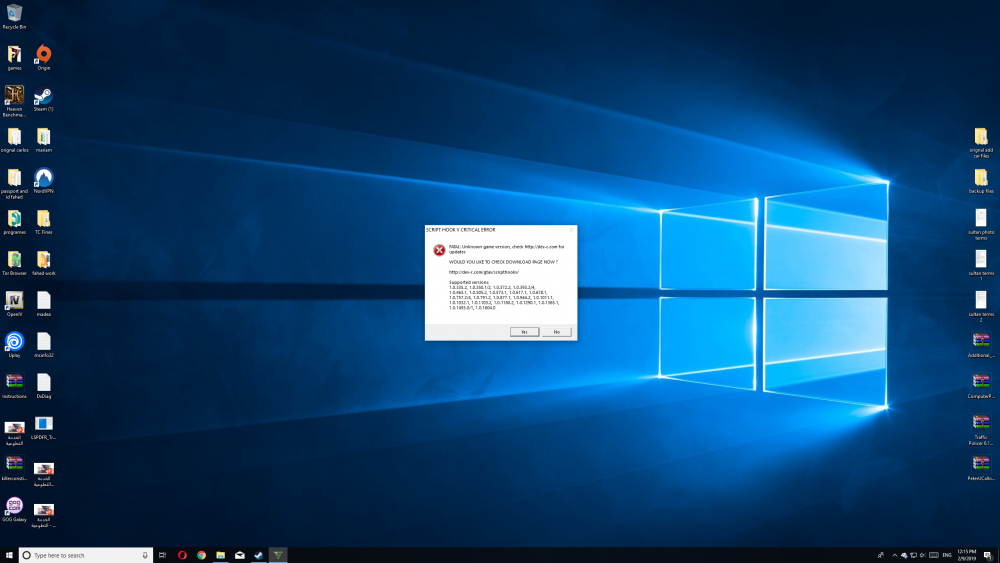Open the ENG language input selector
Image resolution: width=1000 pixels, height=563 pixels.
pyautogui.click(x=945, y=555)
